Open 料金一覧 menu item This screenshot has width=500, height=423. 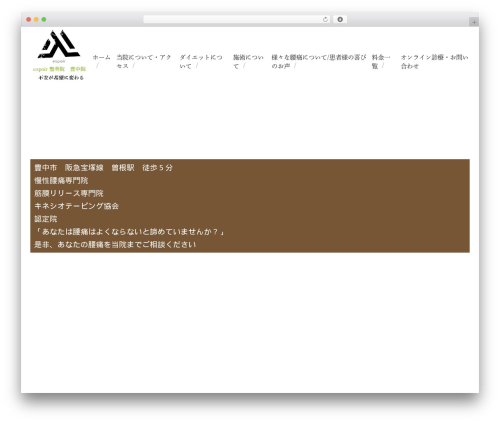click(381, 62)
